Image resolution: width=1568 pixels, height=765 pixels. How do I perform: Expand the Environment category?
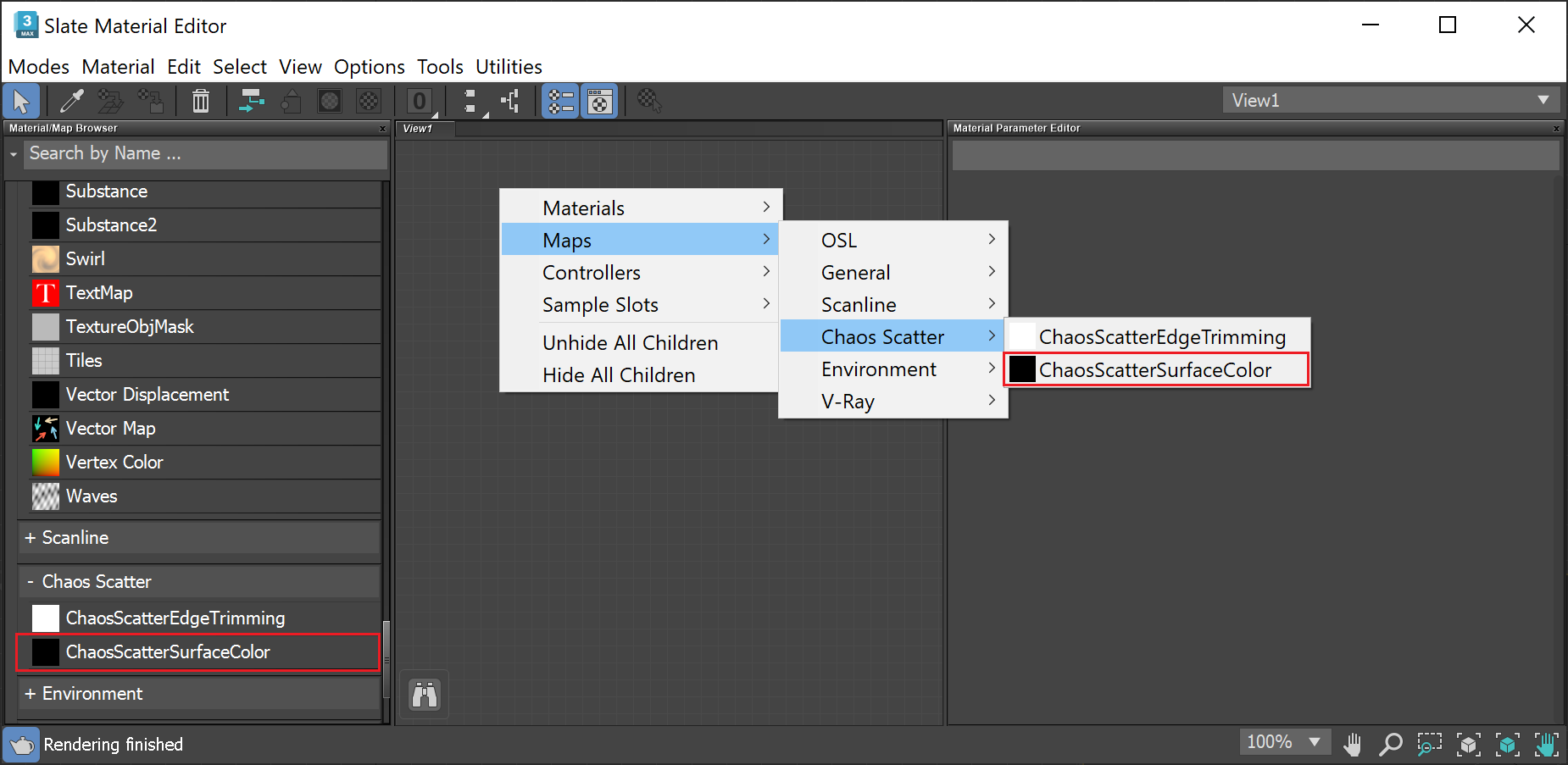92,693
